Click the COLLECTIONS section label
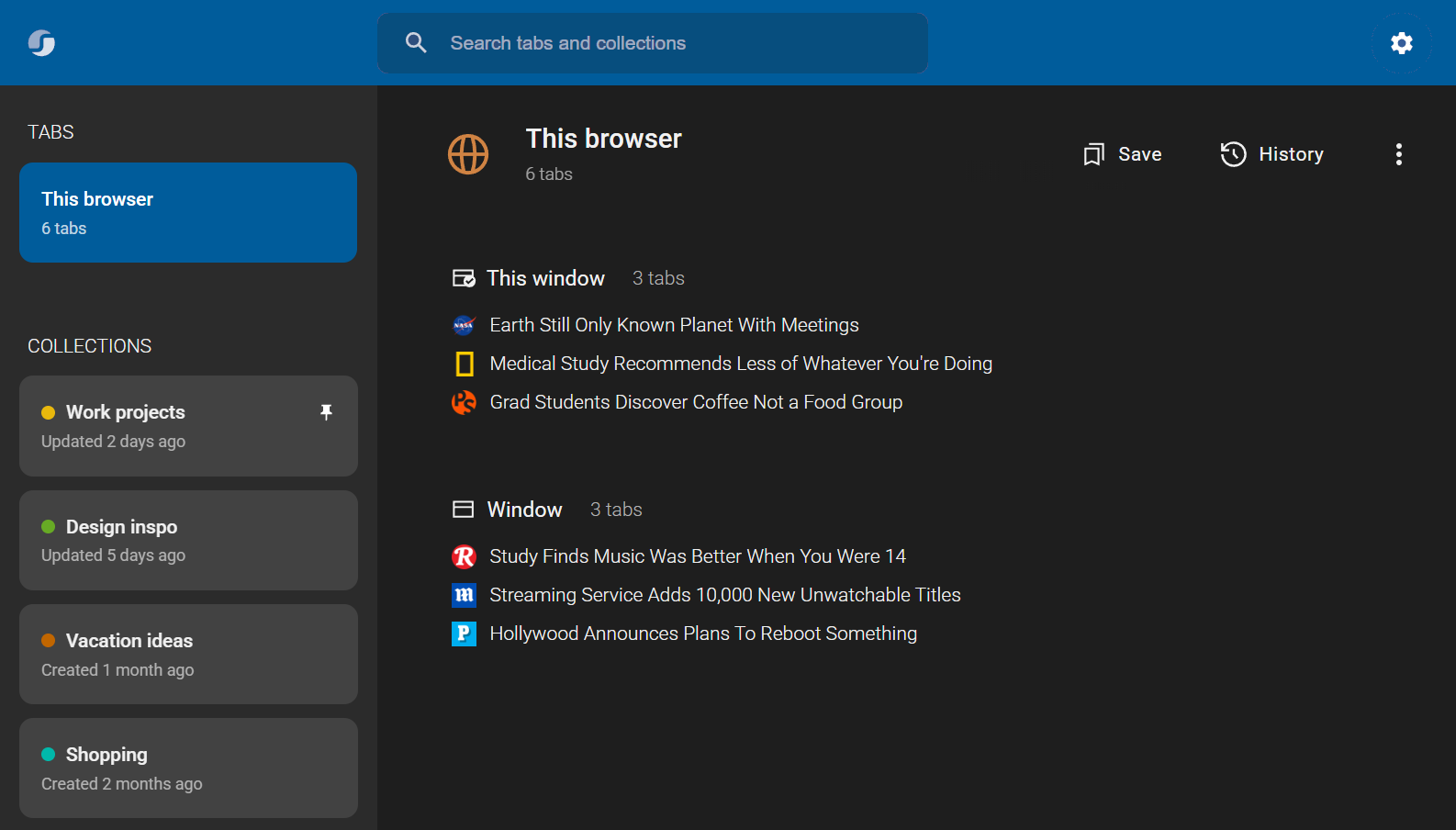The width and height of the screenshot is (1456, 830). tap(89, 346)
